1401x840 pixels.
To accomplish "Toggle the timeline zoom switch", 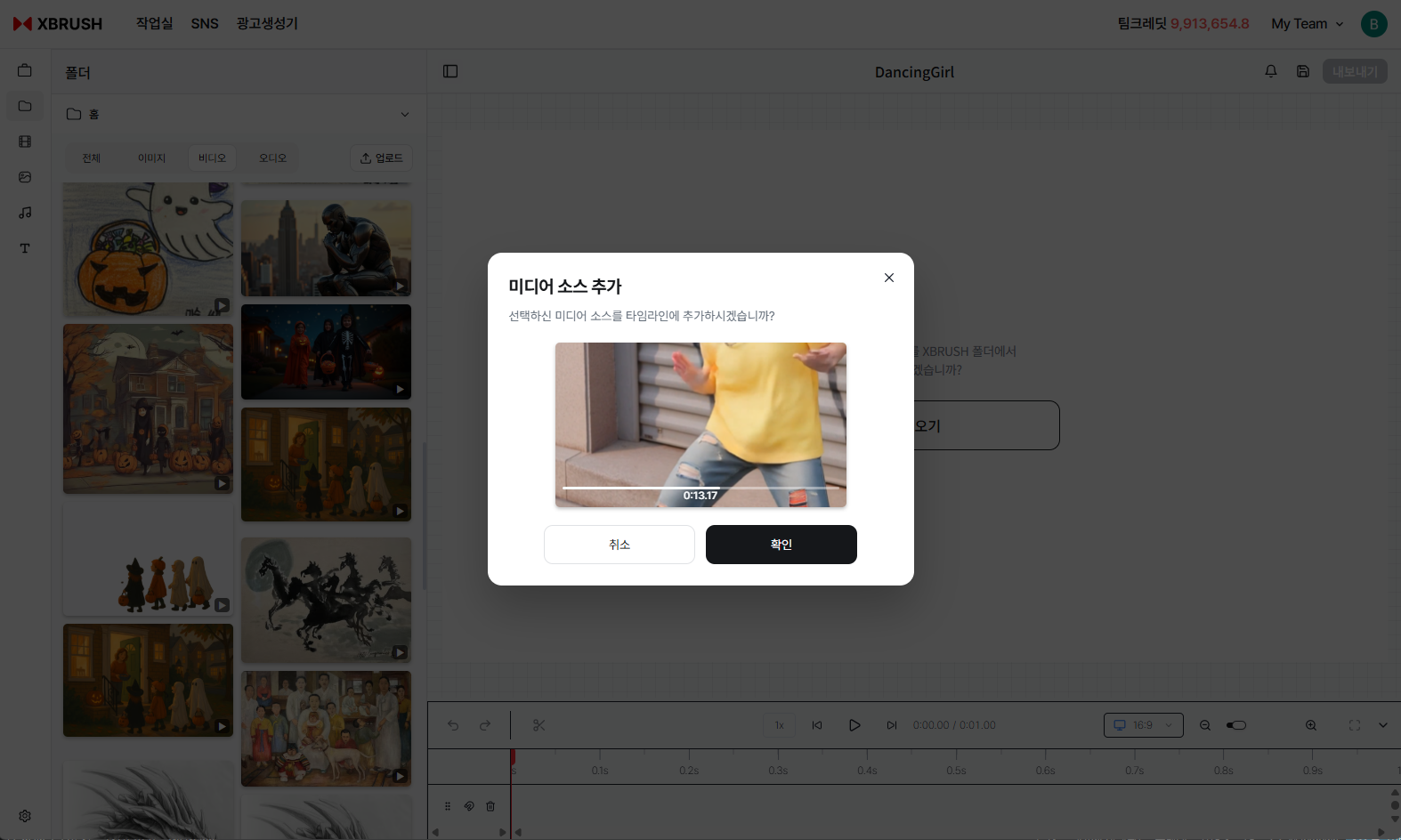I will pyautogui.click(x=1236, y=725).
